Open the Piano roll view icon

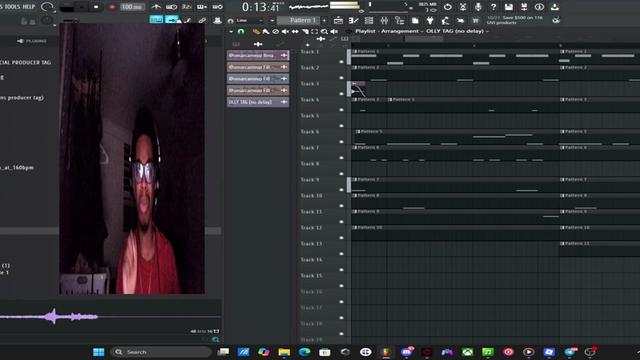[353, 20]
